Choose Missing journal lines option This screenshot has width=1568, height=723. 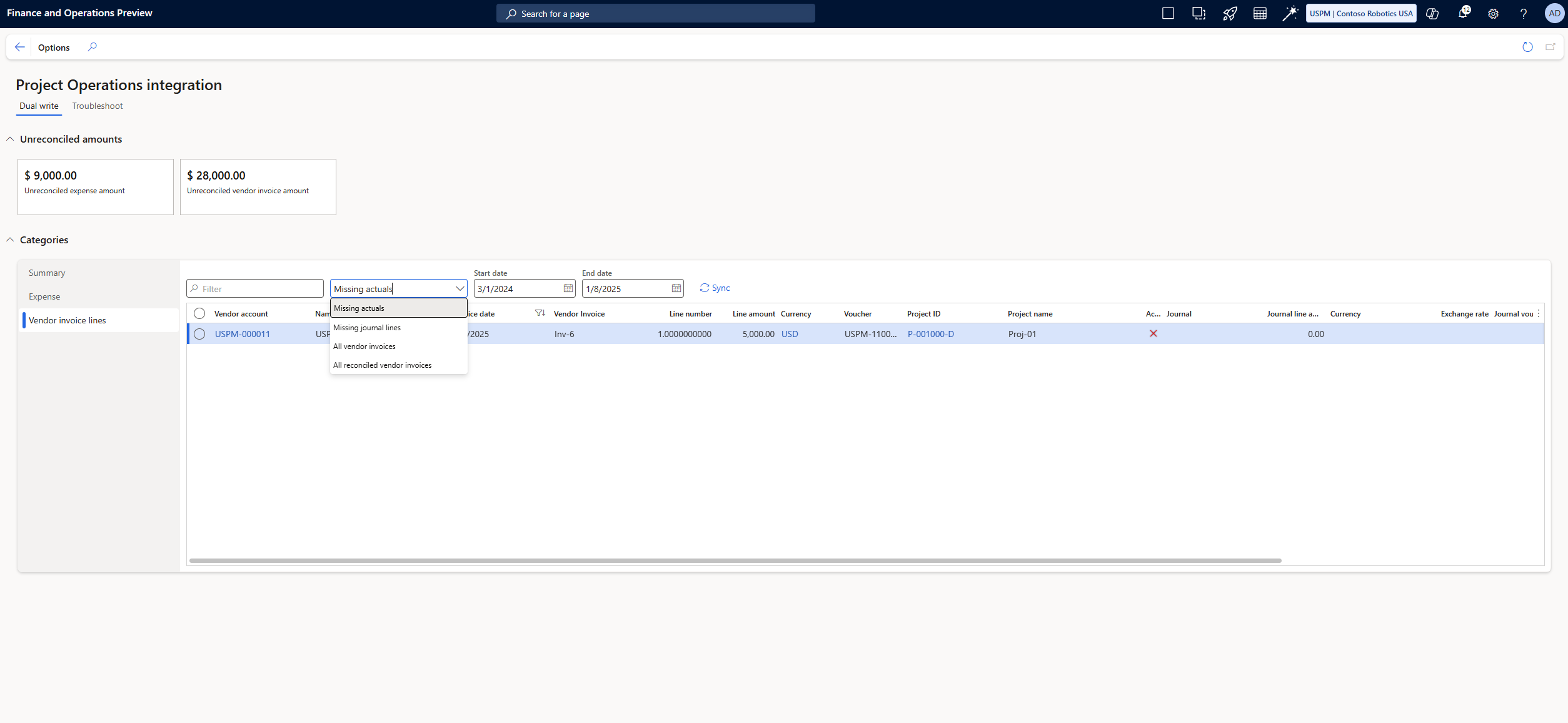(x=398, y=327)
